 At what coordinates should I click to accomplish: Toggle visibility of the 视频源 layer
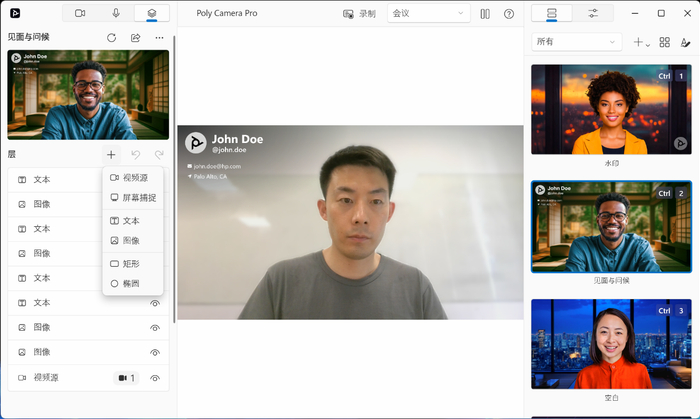coord(155,378)
